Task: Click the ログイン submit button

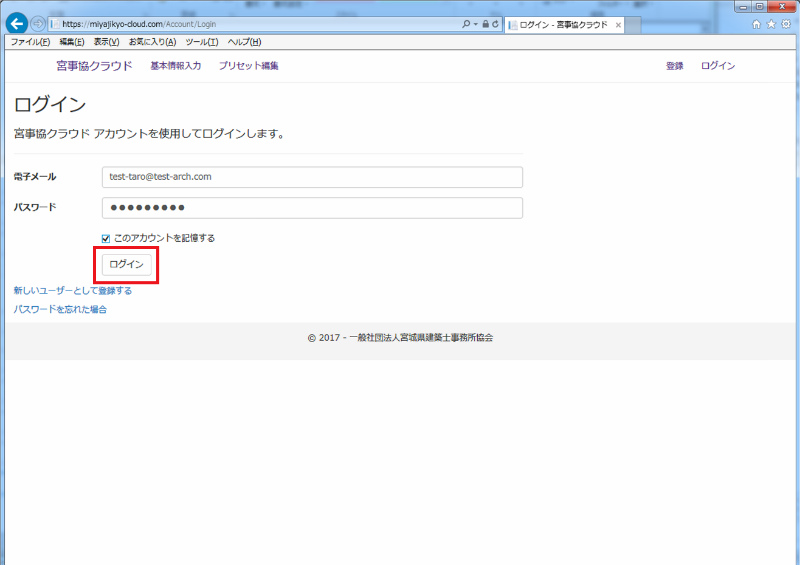Action: tap(127, 264)
